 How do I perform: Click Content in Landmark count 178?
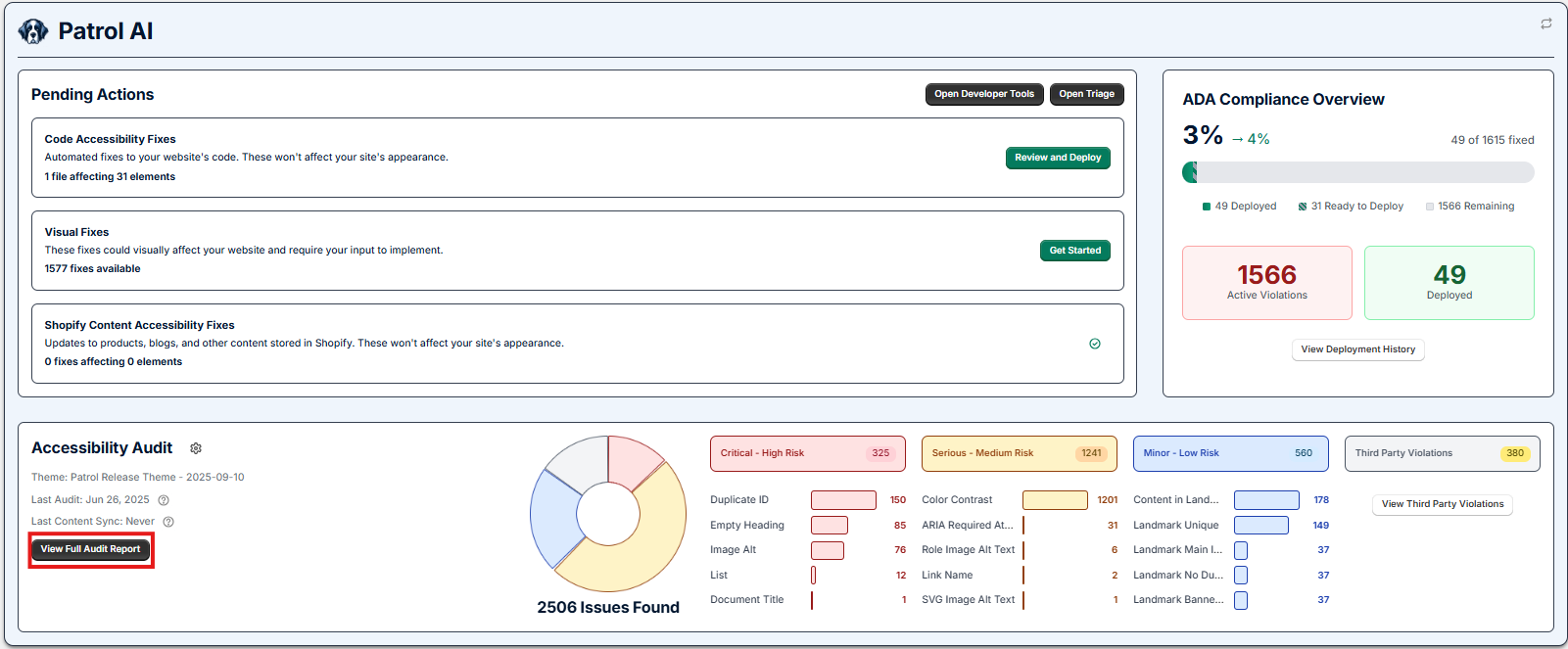click(1321, 500)
